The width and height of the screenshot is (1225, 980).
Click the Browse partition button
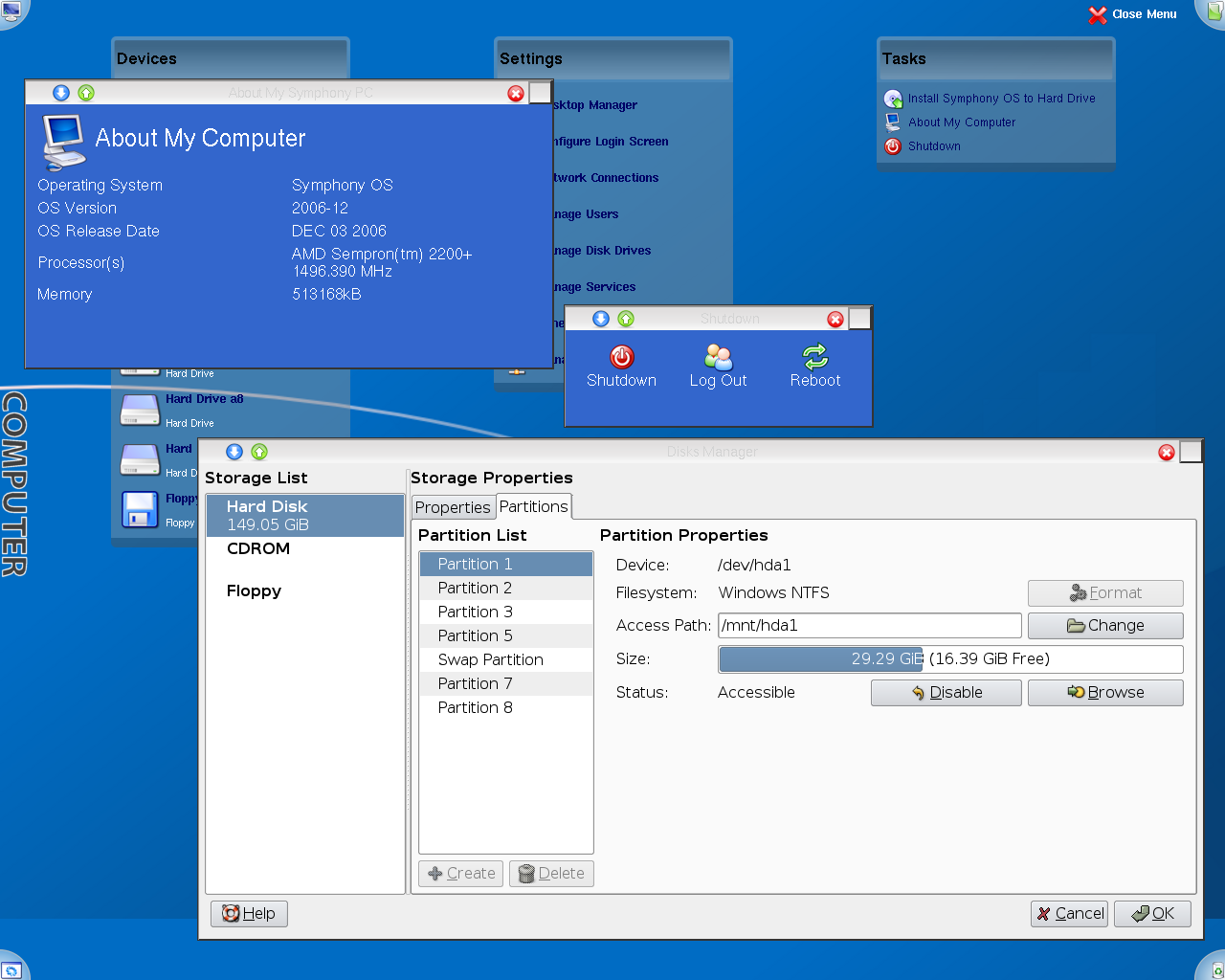tap(1105, 692)
